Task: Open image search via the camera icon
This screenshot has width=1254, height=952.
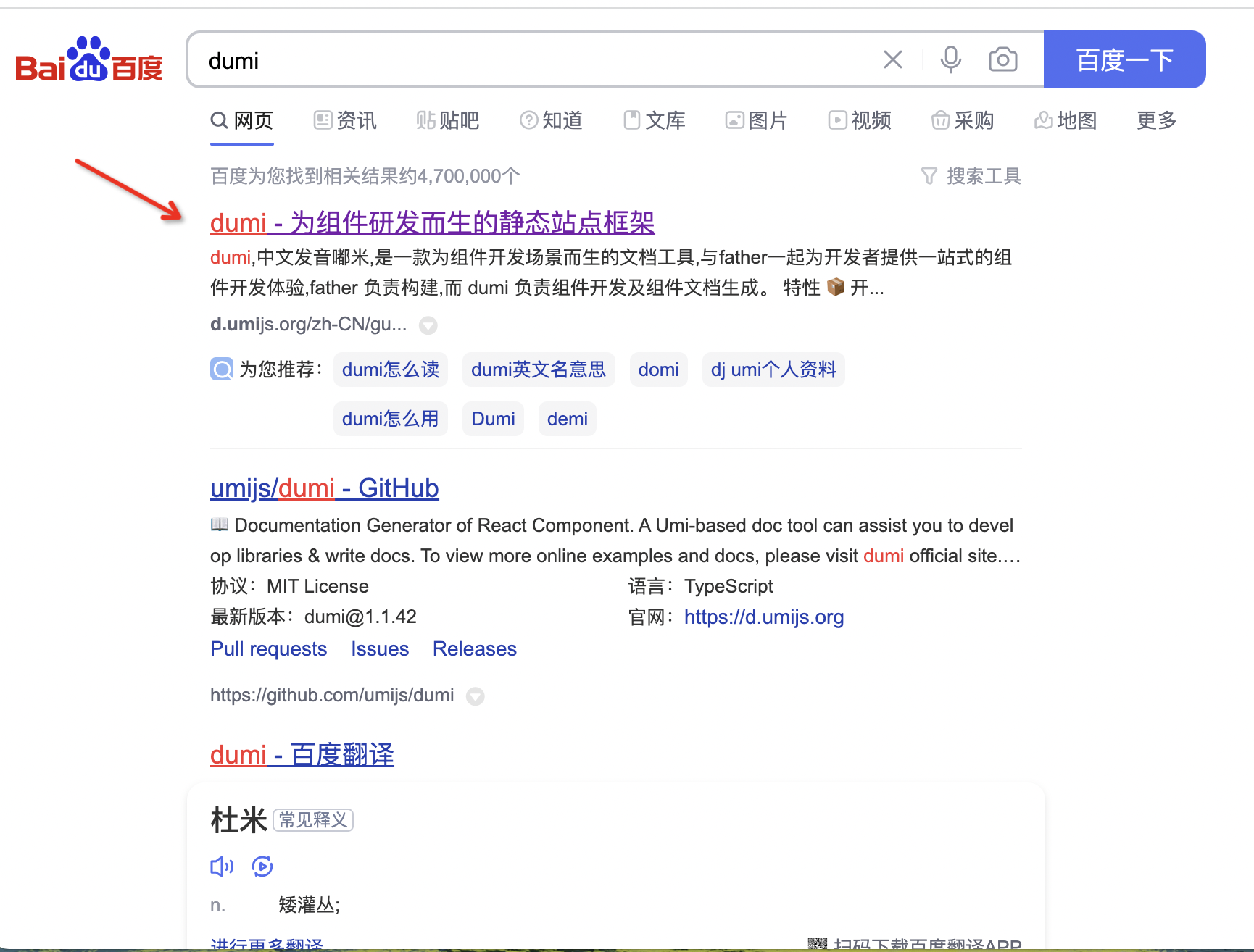Action: pos(1003,59)
